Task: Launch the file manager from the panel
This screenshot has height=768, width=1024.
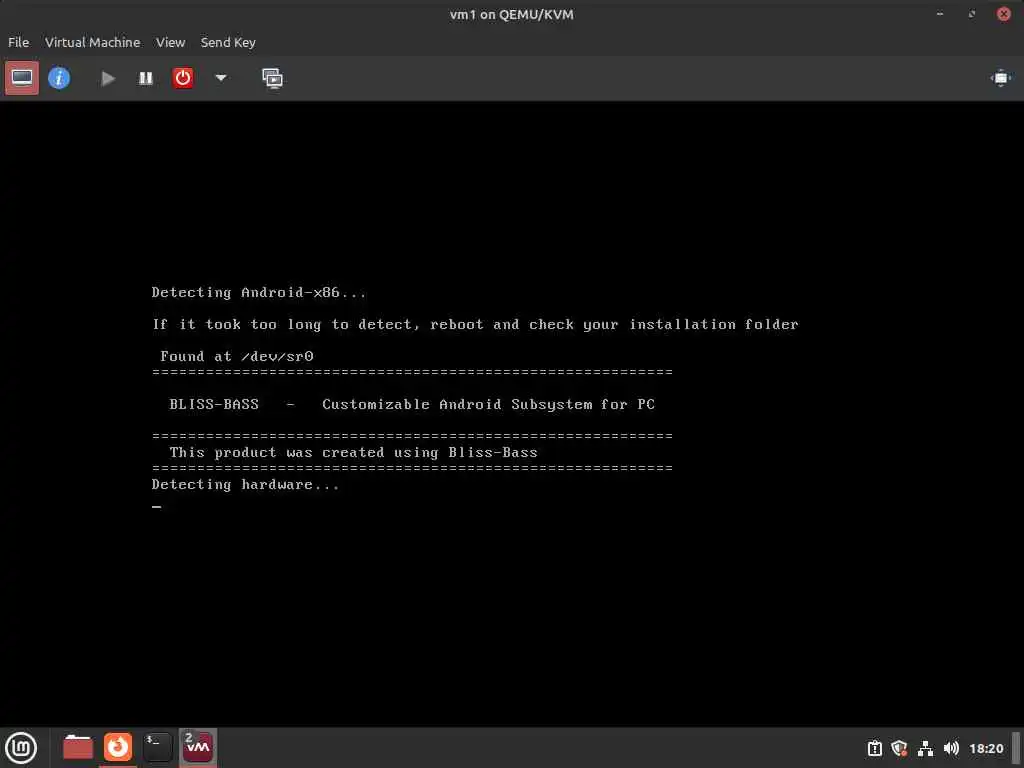Action: [x=78, y=747]
